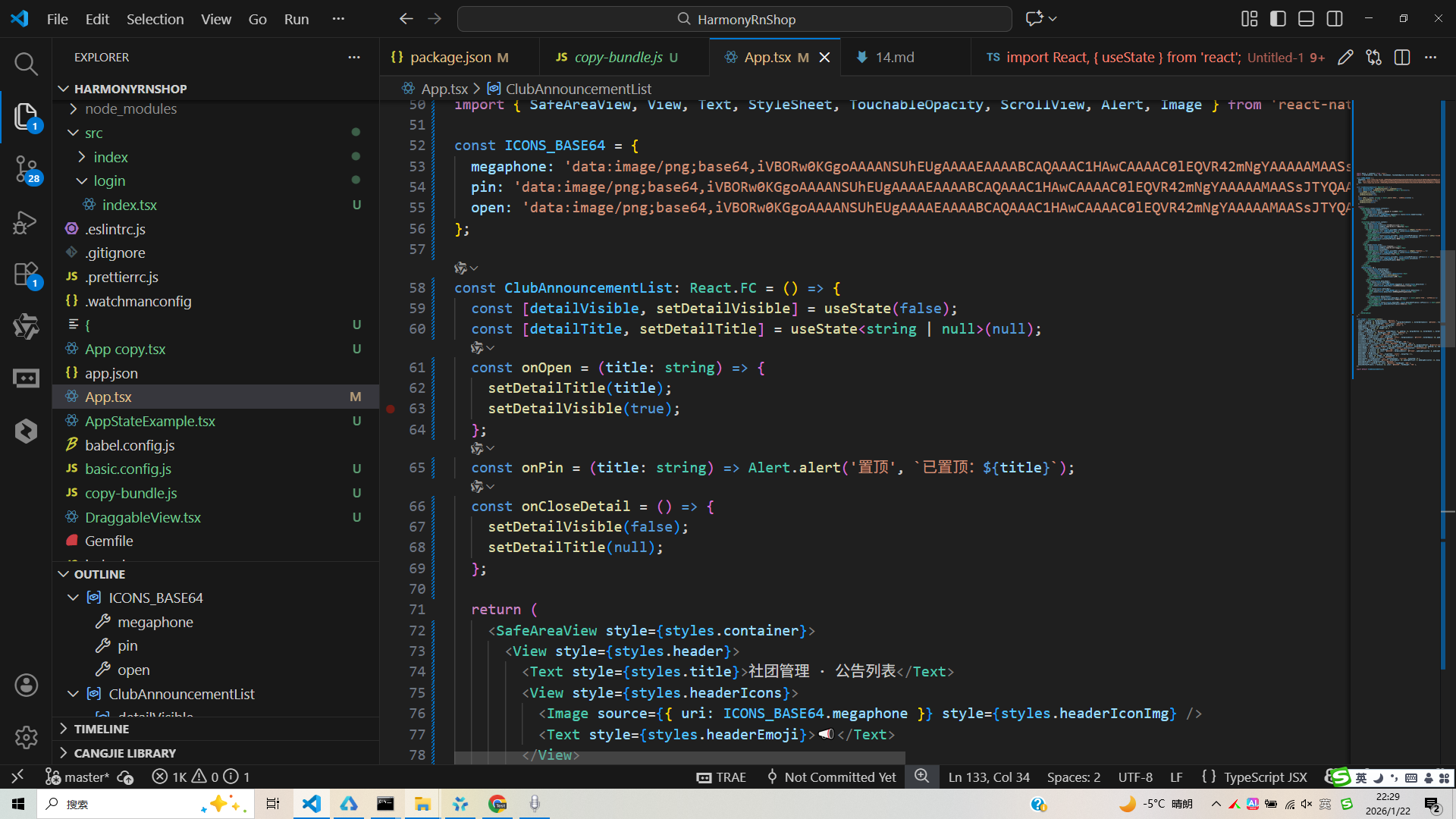Switch to the package.json tab
The image size is (1456, 819).
pyautogui.click(x=450, y=58)
